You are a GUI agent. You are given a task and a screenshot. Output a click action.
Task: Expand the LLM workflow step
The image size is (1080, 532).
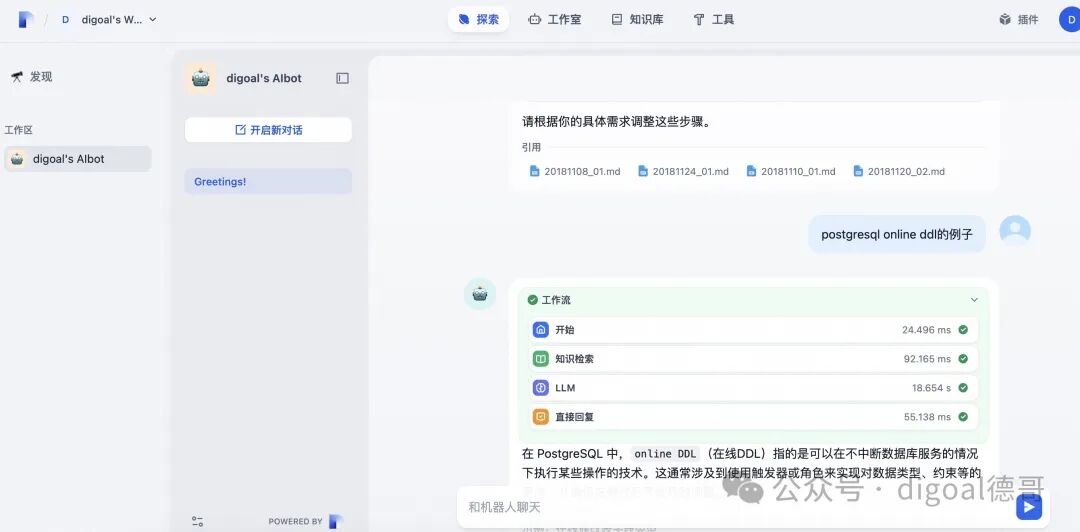coord(754,388)
